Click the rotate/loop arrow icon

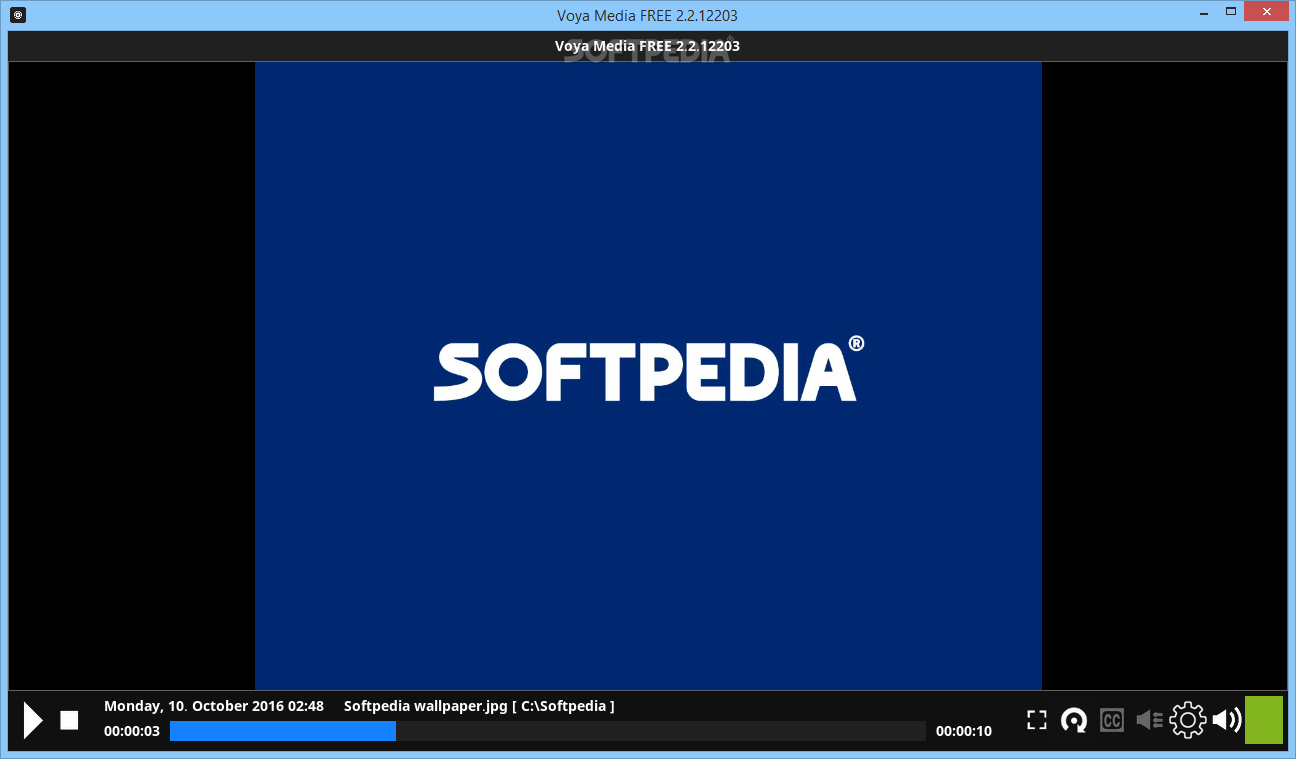(1074, 720)
